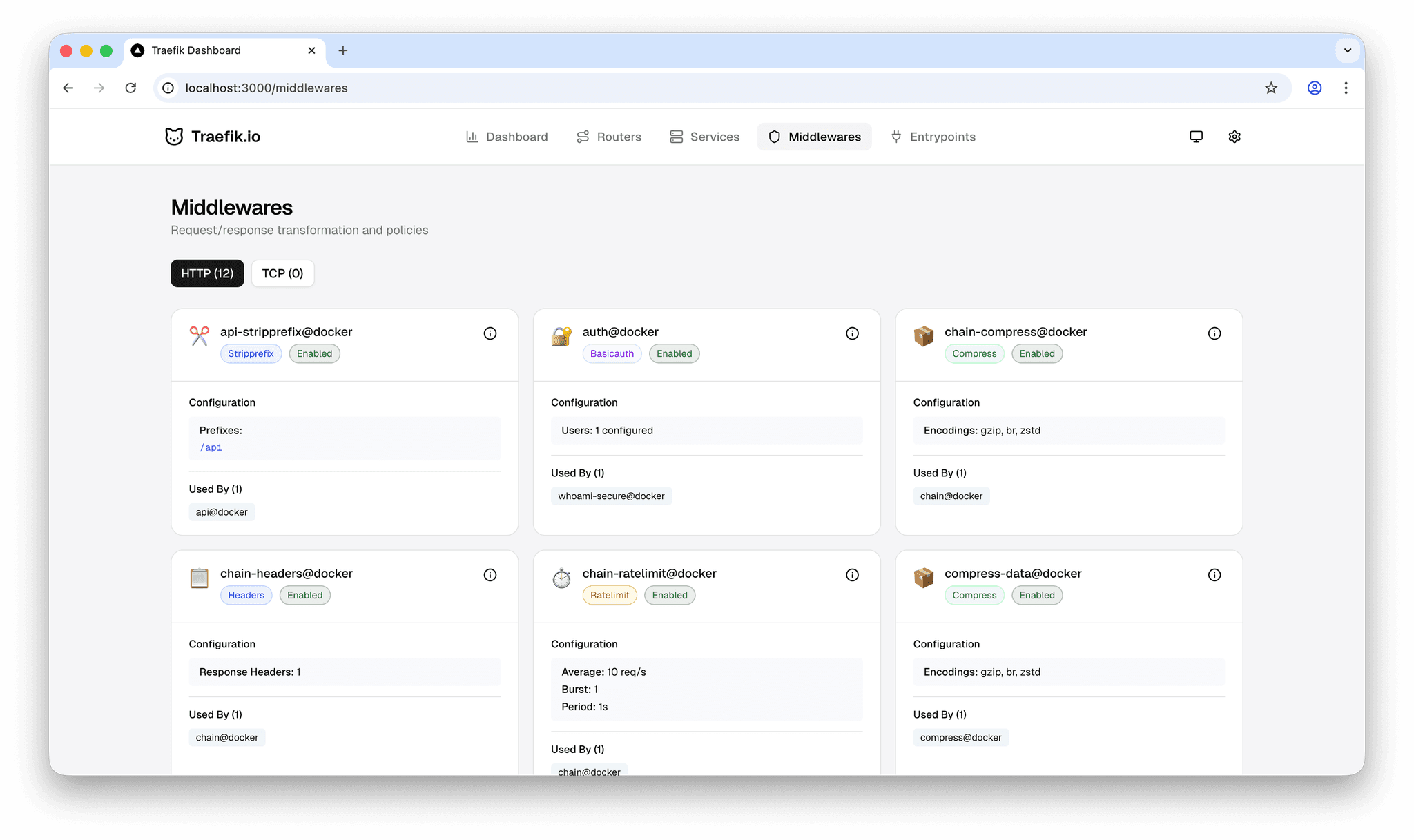Click the info icon on compress-data@docker card
The image size is (1414, 840).
tap(1214, 574)
